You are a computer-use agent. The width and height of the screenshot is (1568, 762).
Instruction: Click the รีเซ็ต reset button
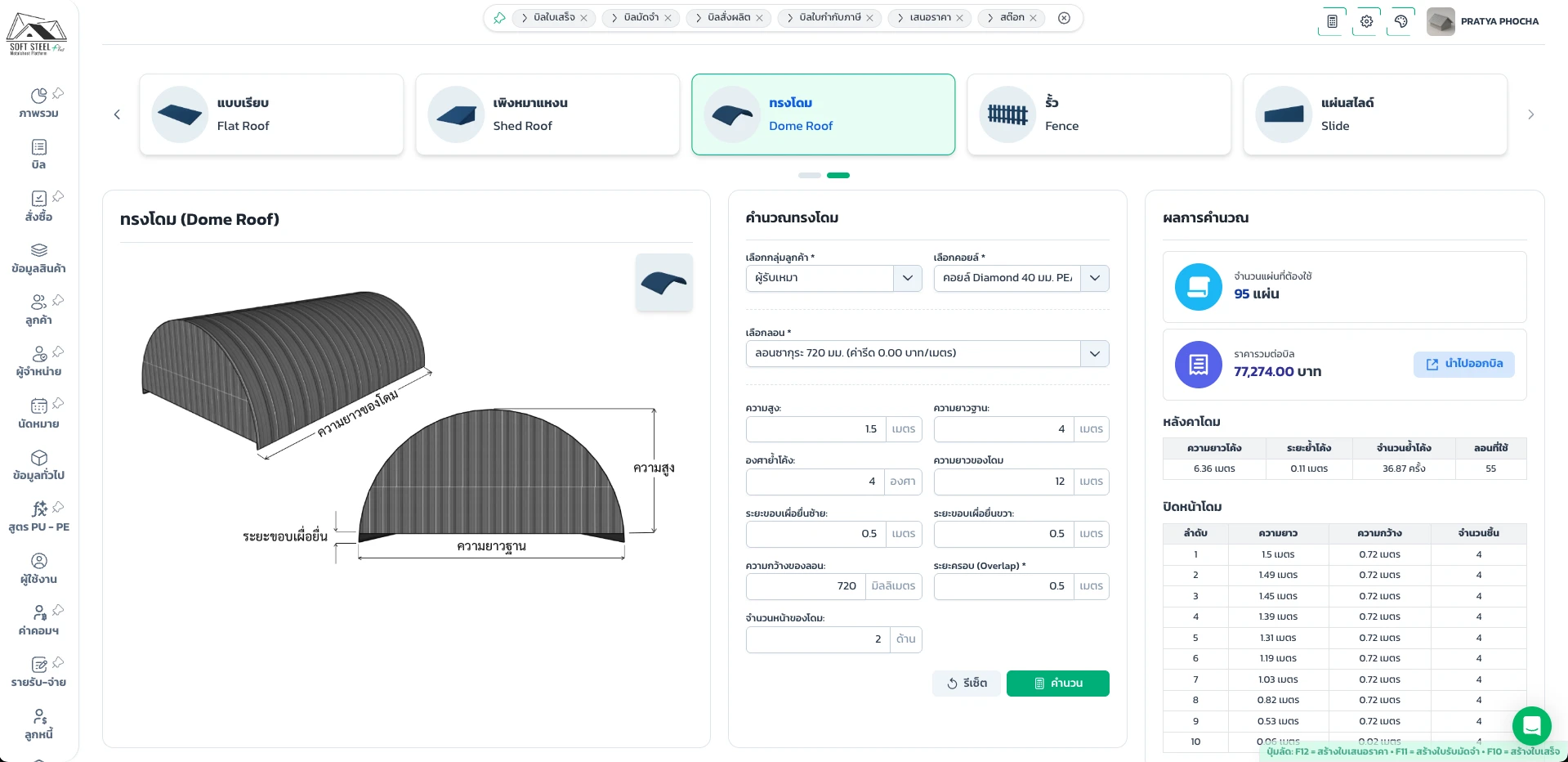pyautogui.click(x=967, y=684)
